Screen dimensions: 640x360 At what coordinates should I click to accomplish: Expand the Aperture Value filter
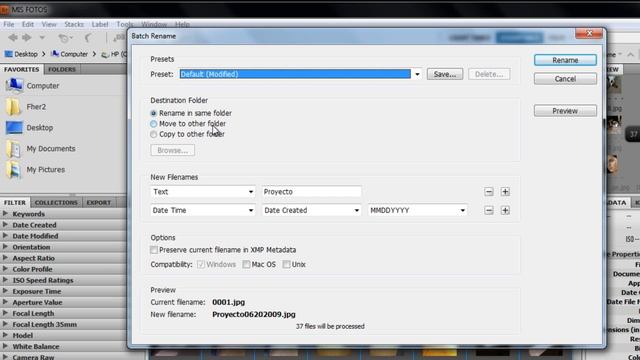point(5,302)
